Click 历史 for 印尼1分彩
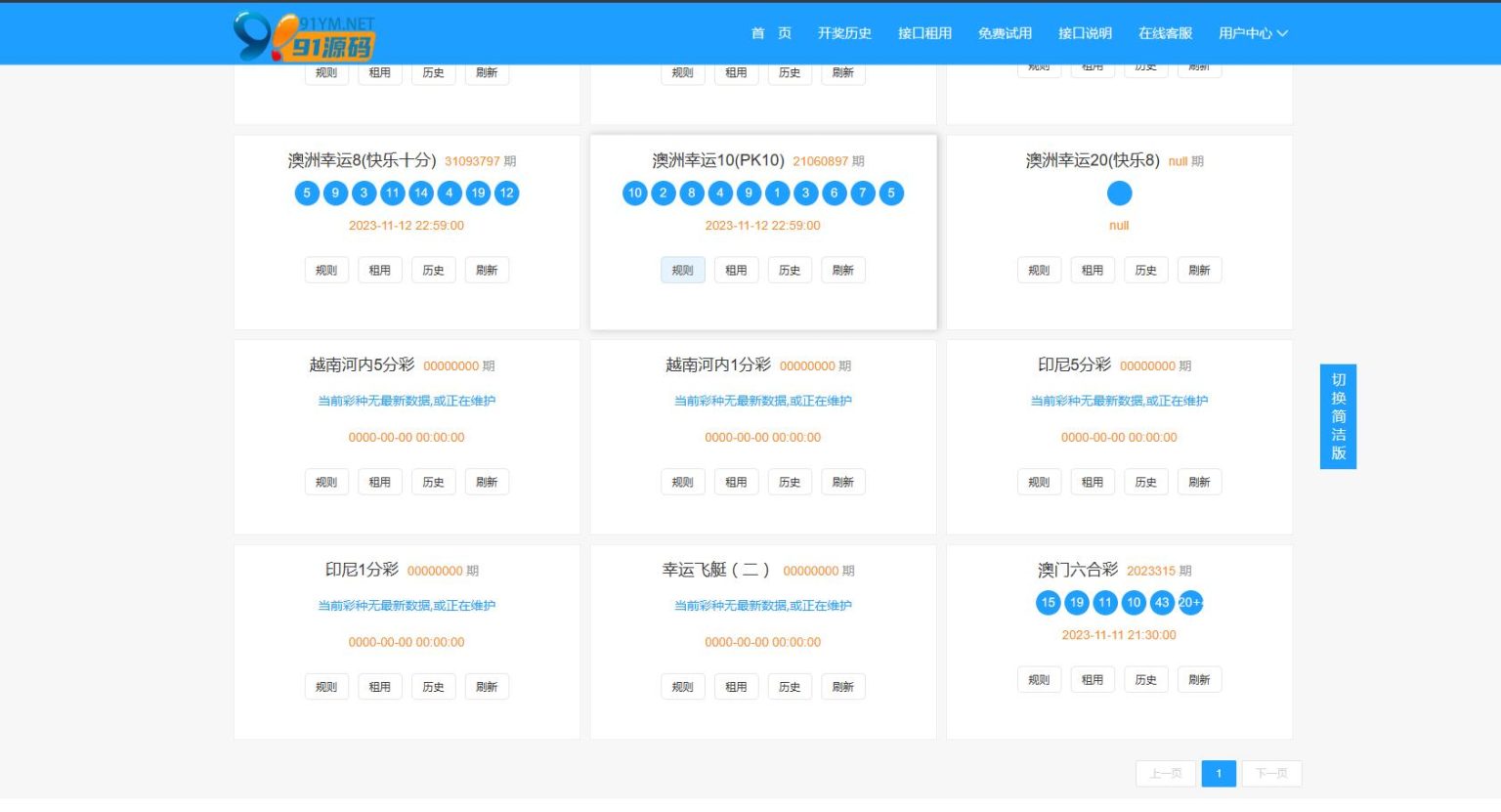1501x812 pixels. click(433, 687)
